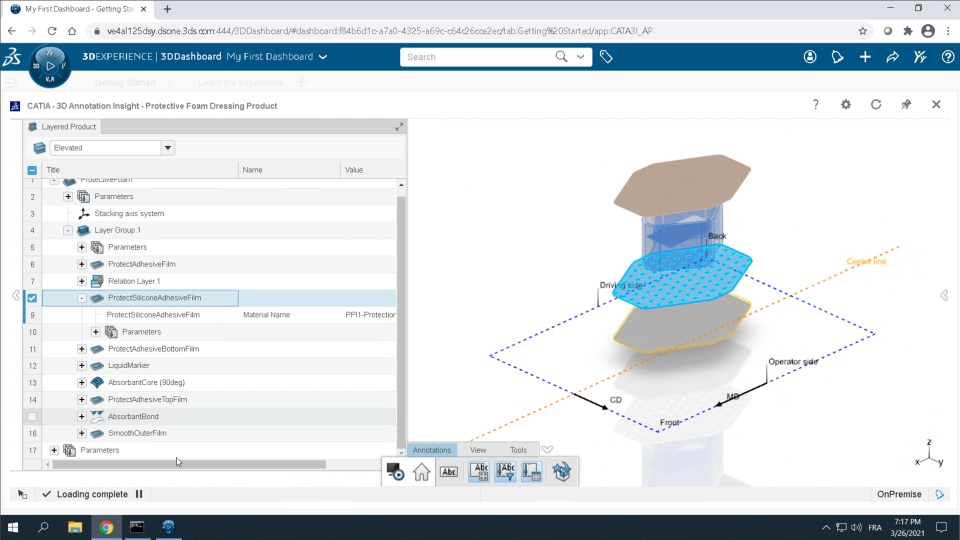The image size is (960, 540).
Task: Sort by the Name column header
Action: pyautogui.click(x=289, y=170)
